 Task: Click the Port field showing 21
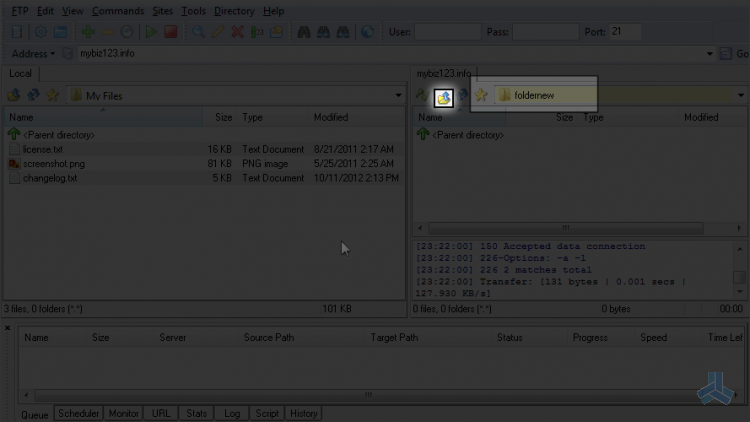(625, 32)
